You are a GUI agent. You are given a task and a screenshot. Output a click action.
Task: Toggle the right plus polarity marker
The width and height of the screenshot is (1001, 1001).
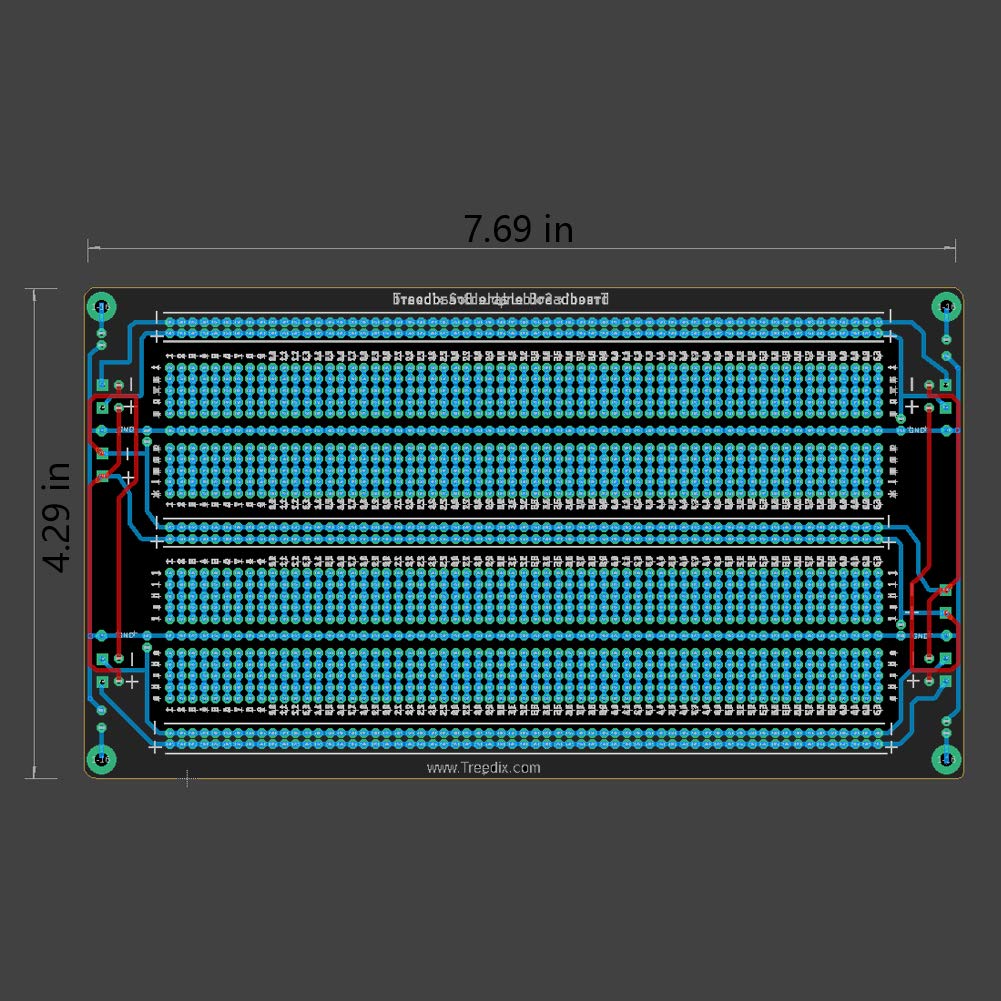pos(910,406)
